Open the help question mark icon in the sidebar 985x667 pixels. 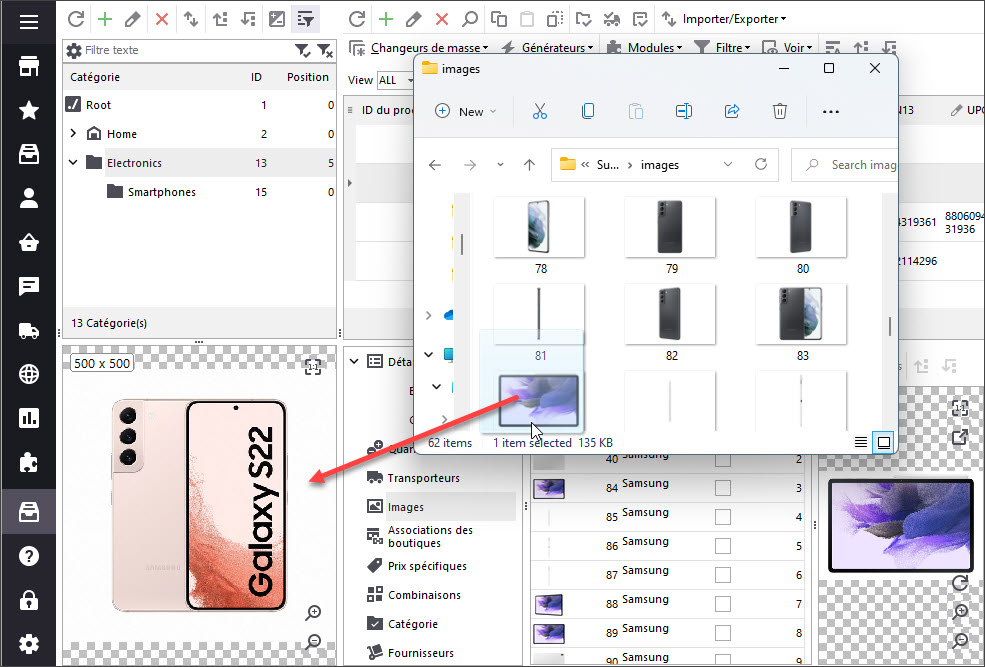point(29,556)
